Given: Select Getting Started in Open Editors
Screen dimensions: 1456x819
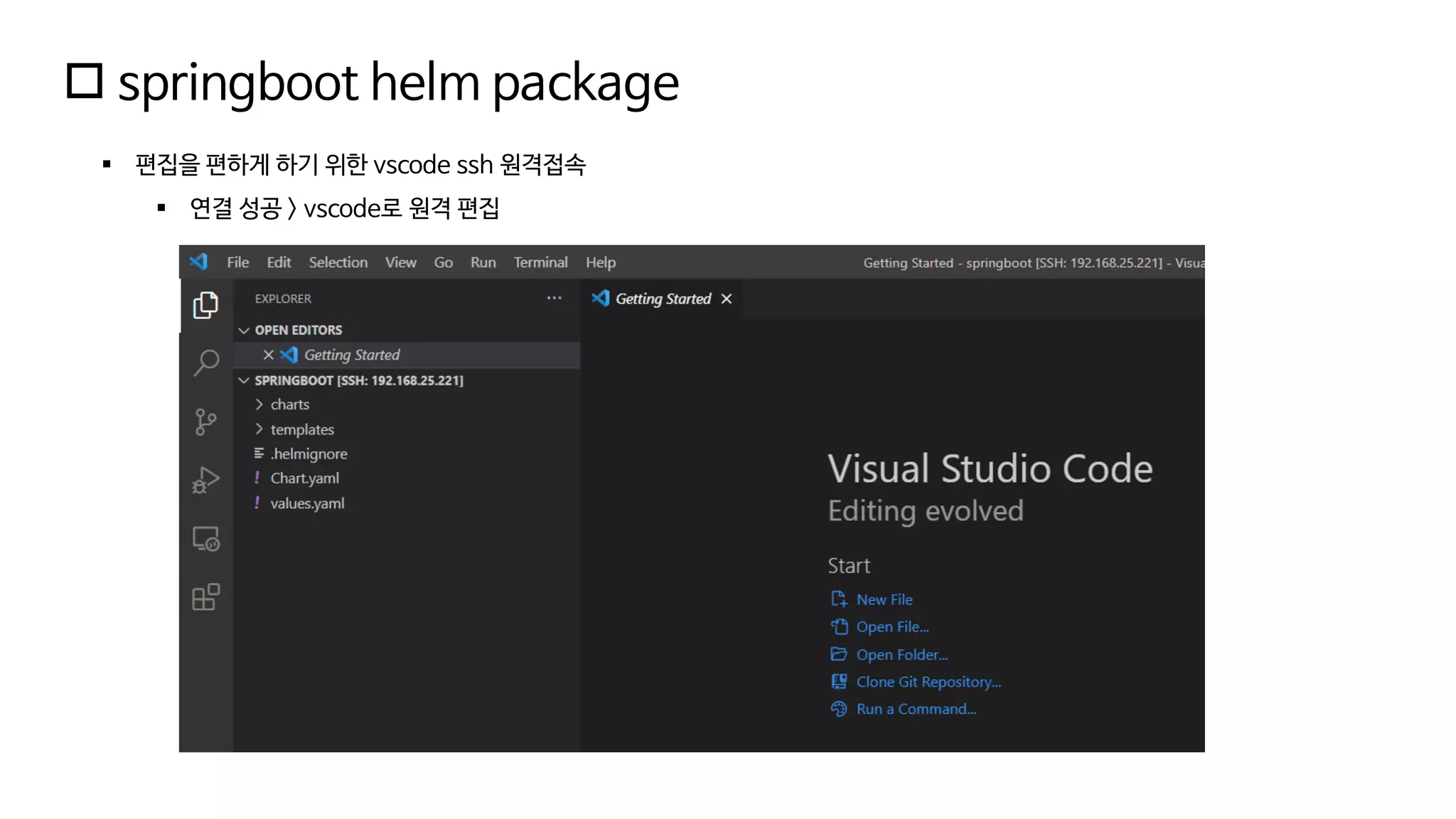Looking at the screenshot, I should pos(407,355).
